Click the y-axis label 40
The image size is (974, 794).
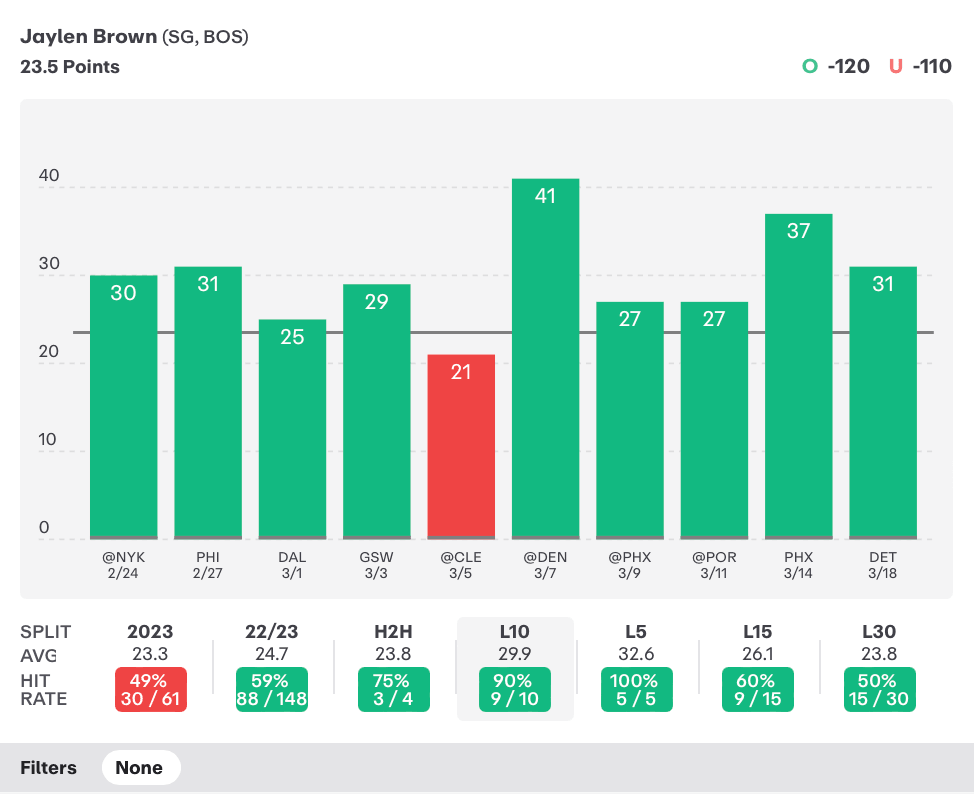[x=49, y=175]
